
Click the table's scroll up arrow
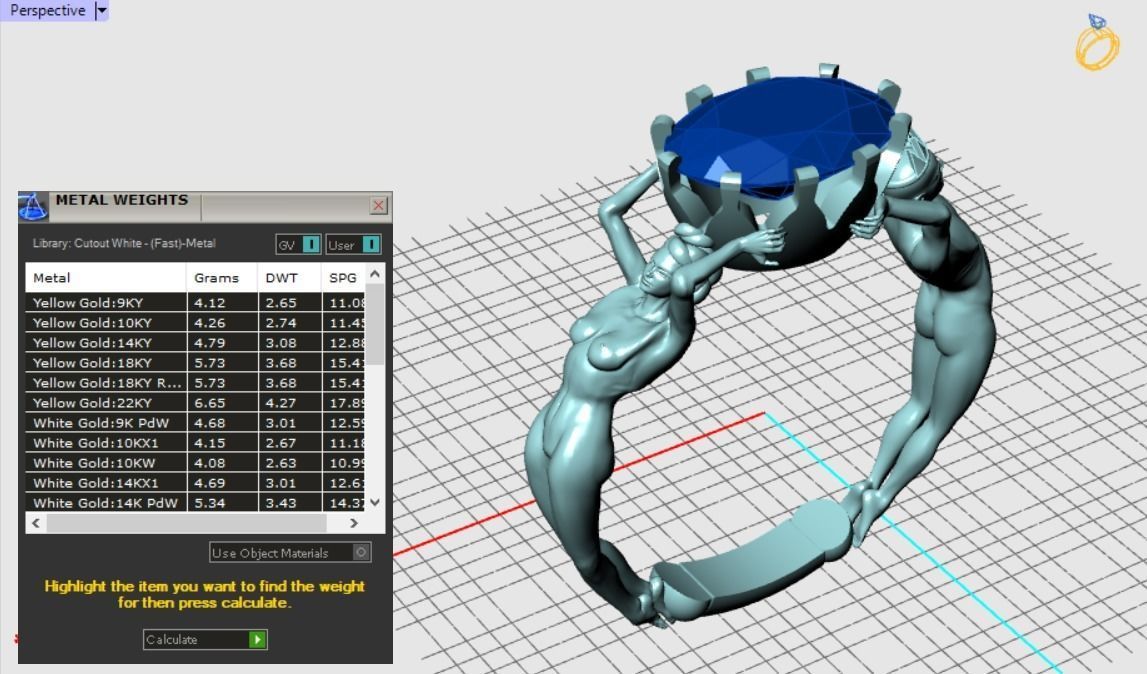click(375, 274)
